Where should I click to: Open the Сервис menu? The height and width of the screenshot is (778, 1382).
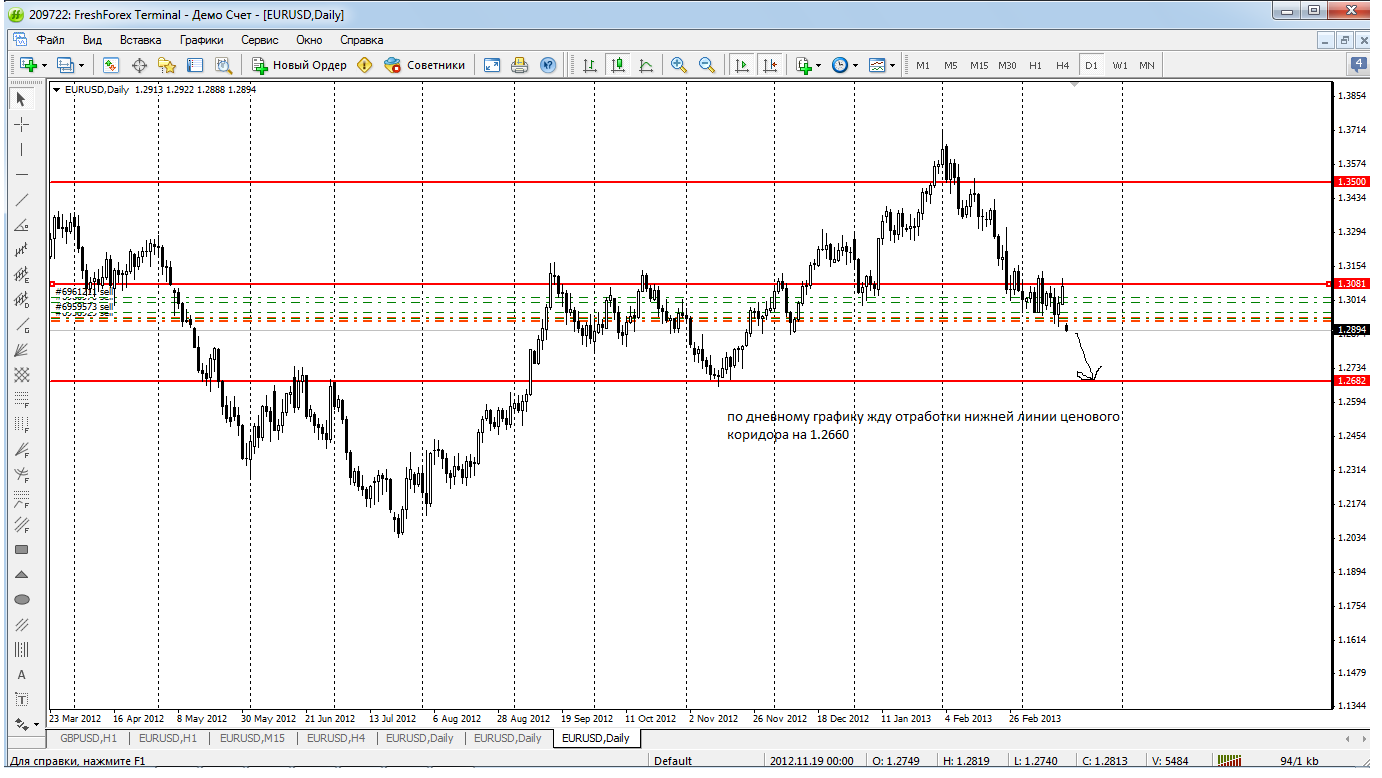click(259, 40)
